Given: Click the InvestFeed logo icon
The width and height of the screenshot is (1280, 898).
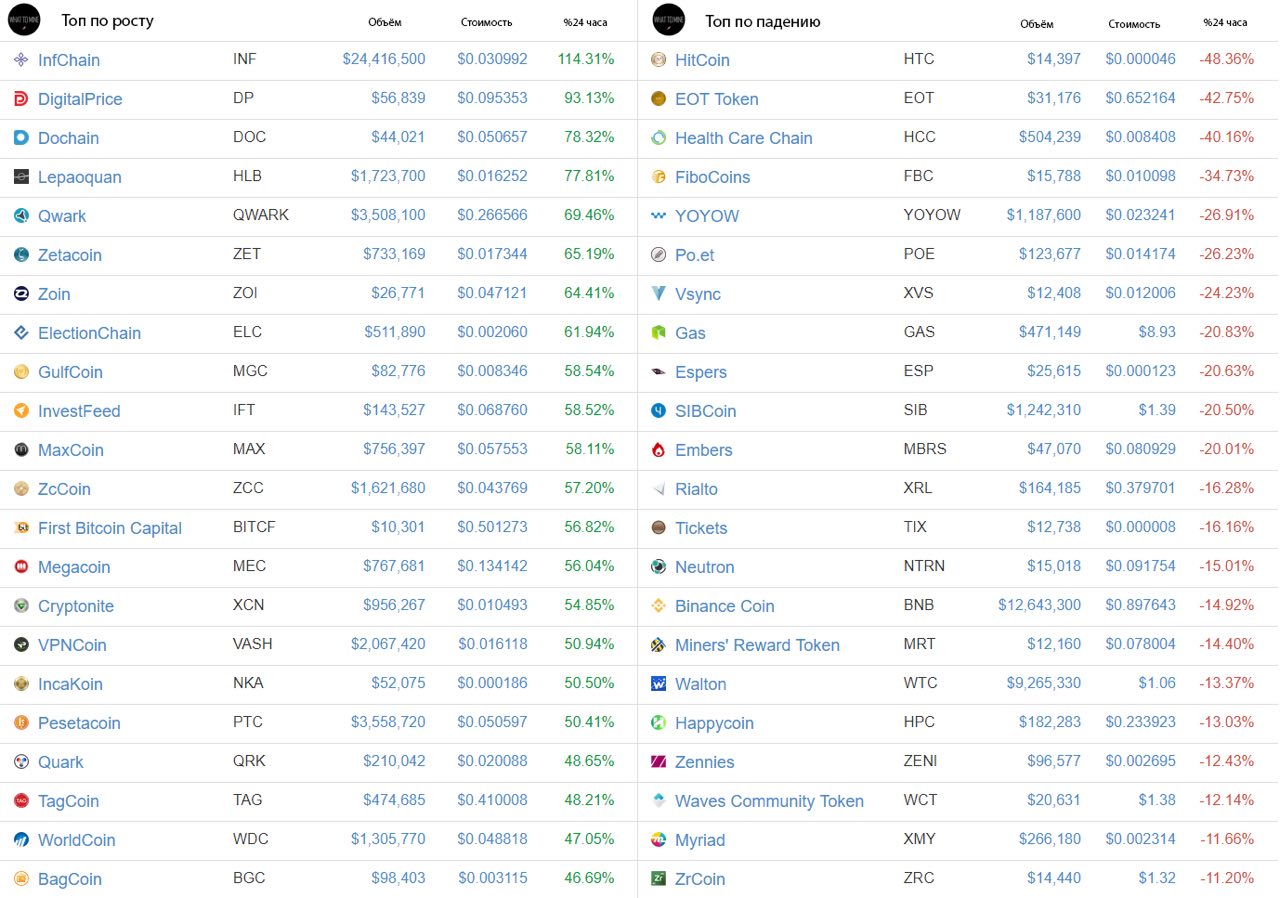Looking at the screenshot, I should click(x=21, y=411).
